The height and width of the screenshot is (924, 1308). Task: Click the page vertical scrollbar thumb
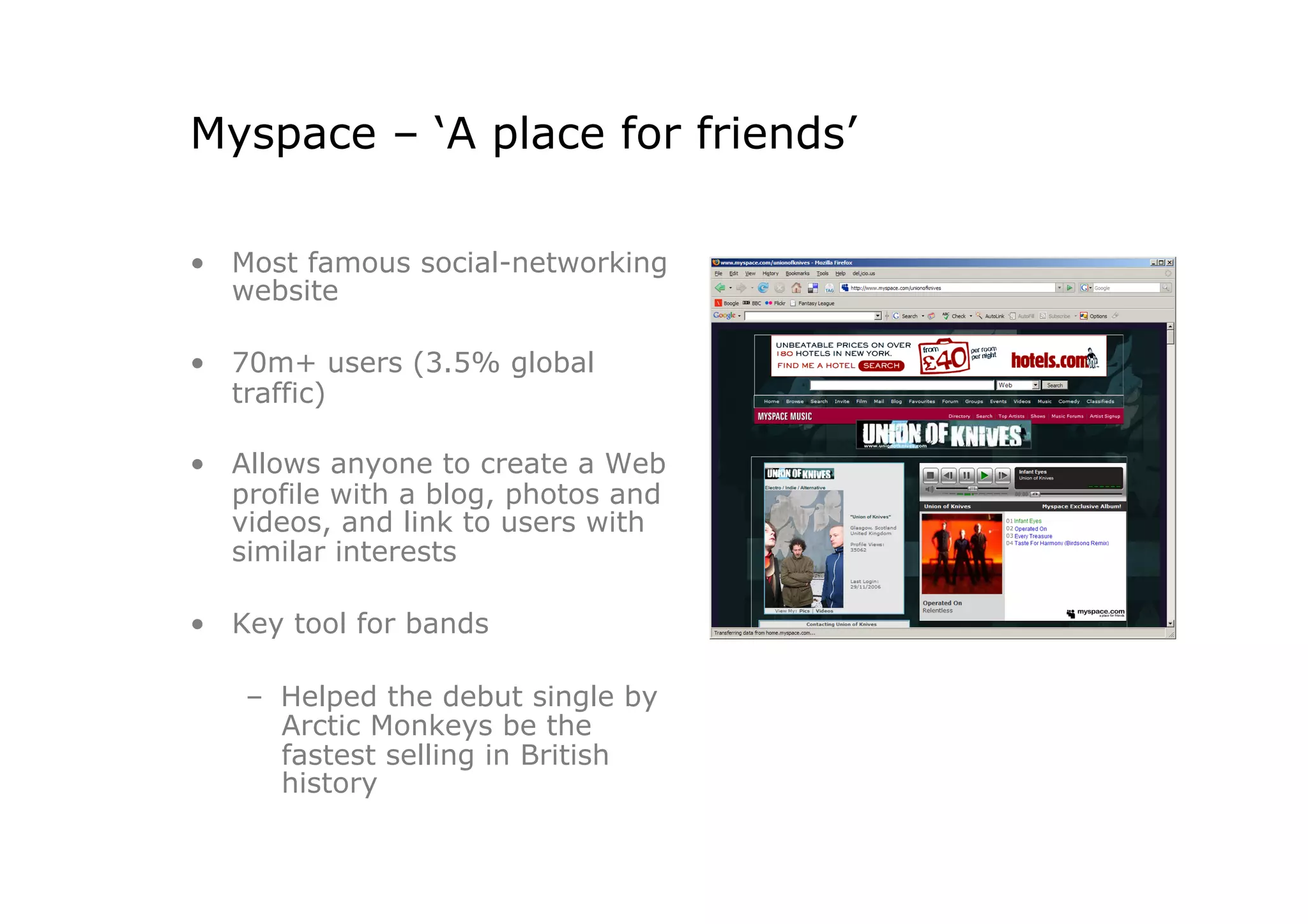pyautogui.click(x=1170, y=338)
